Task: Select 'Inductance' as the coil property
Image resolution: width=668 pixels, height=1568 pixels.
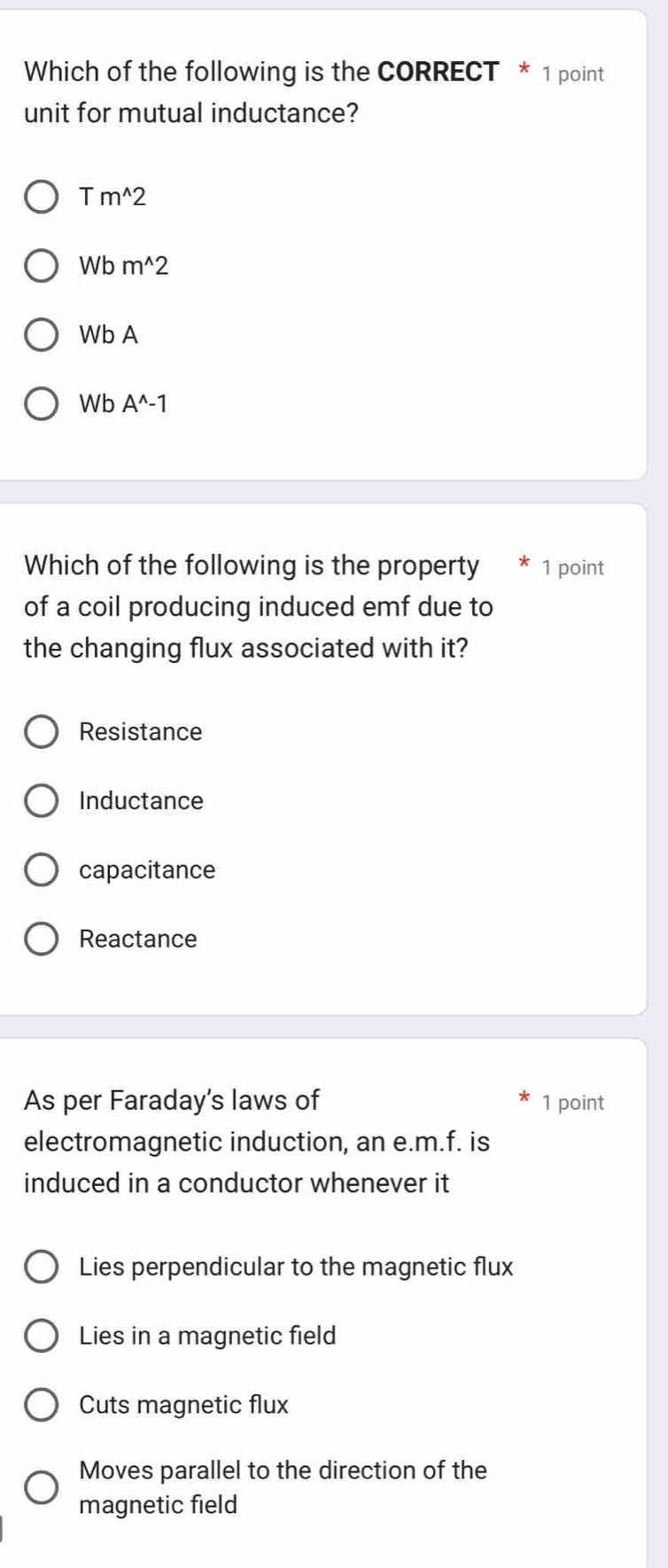Action: point(41,801)
